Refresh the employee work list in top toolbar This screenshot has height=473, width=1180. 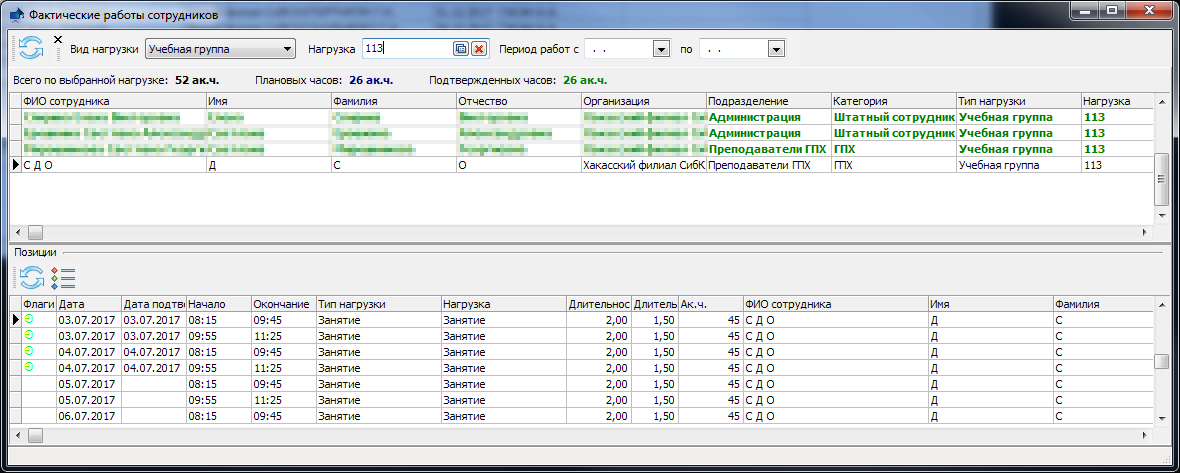31,47
